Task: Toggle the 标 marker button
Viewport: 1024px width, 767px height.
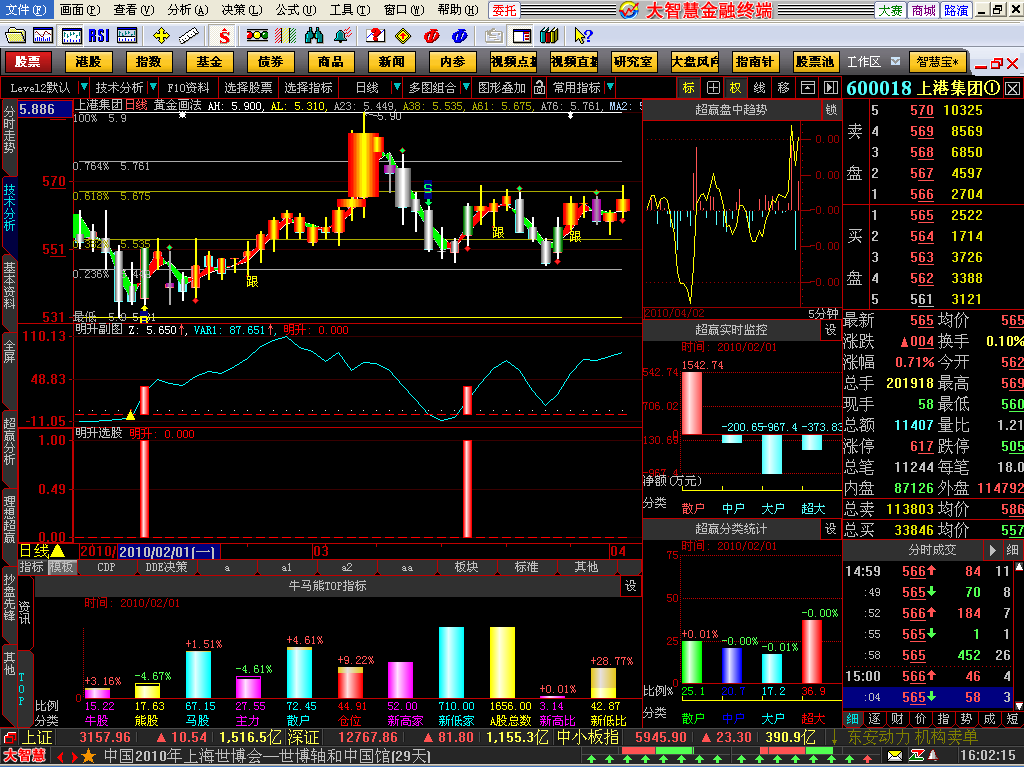Action: (x=689, y=87)
